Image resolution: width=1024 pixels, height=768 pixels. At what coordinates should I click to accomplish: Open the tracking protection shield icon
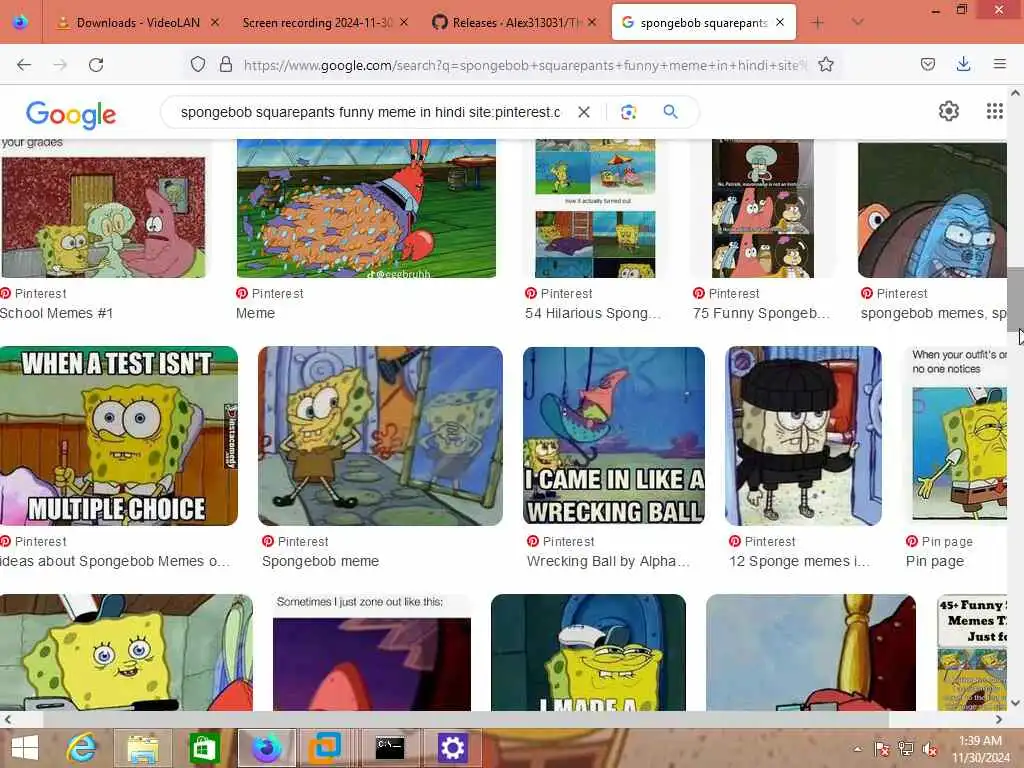pos(198,64)
